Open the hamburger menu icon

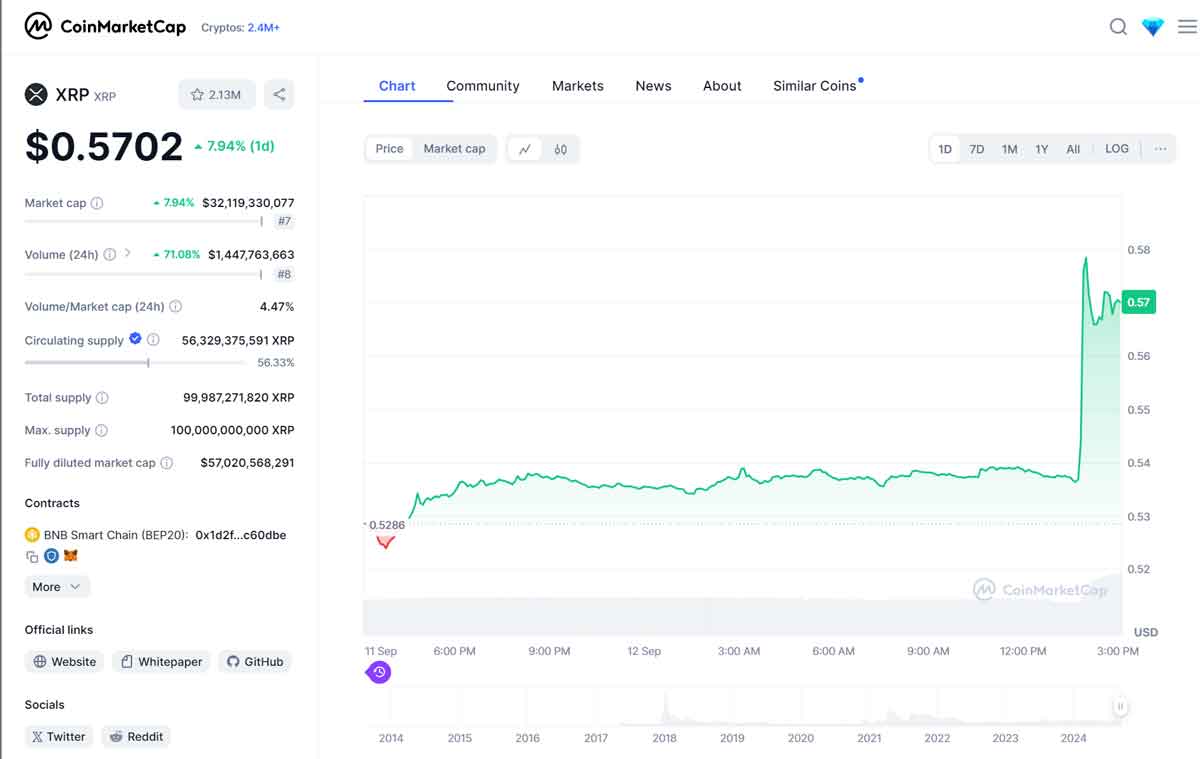1187,27
